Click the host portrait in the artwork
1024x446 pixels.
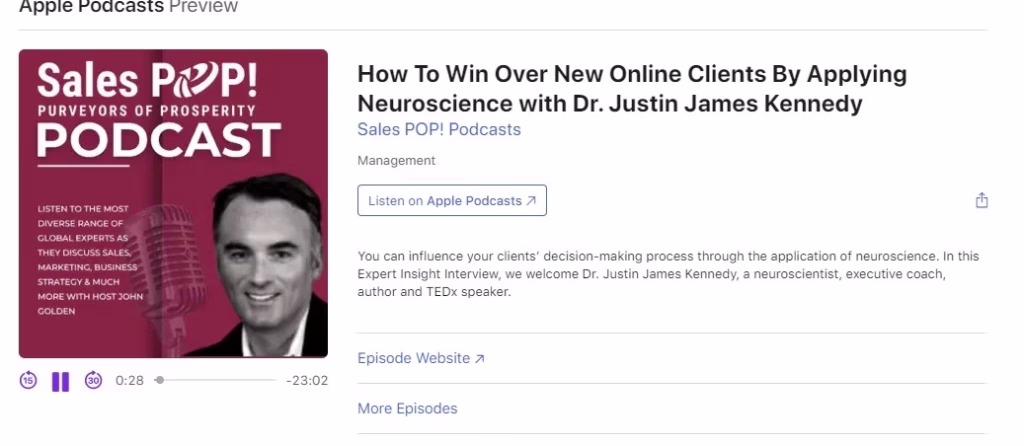coord(266,265)
